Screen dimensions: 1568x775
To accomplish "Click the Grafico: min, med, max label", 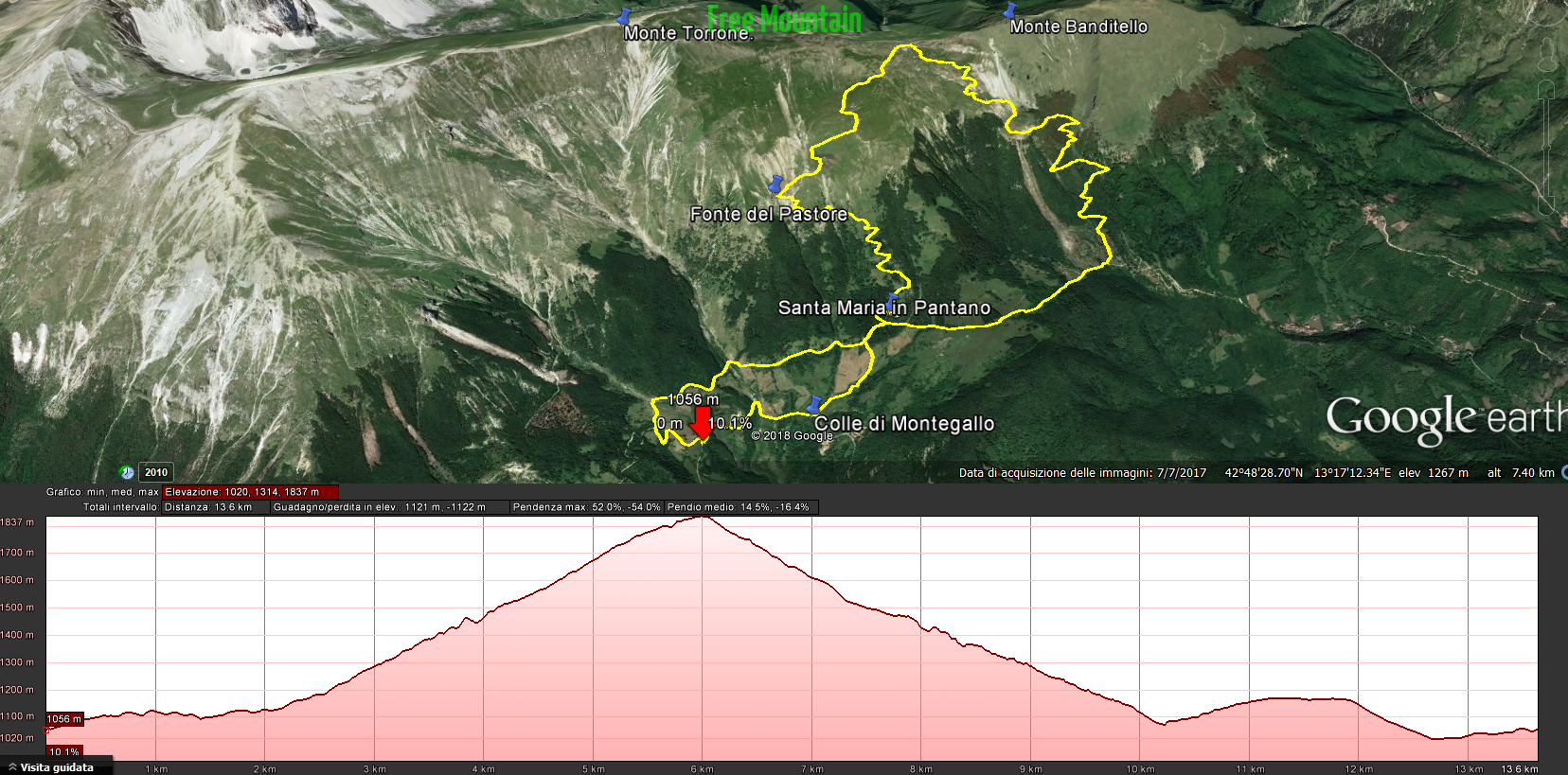I will (x=102, y=492).
